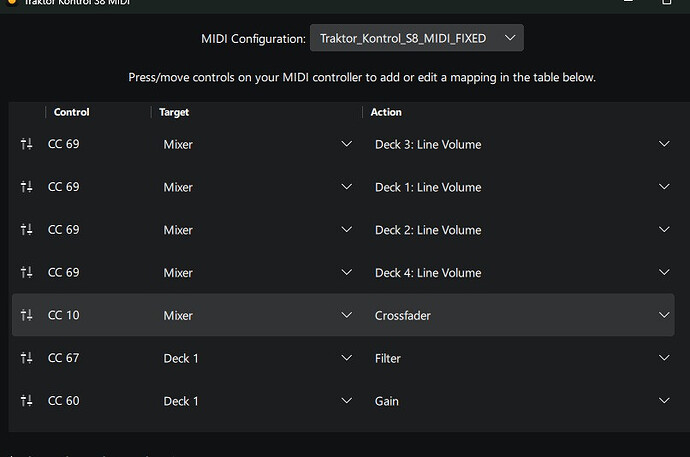690x457 pixels.
Task: Click the Control column header
Action: coord(71,112)
